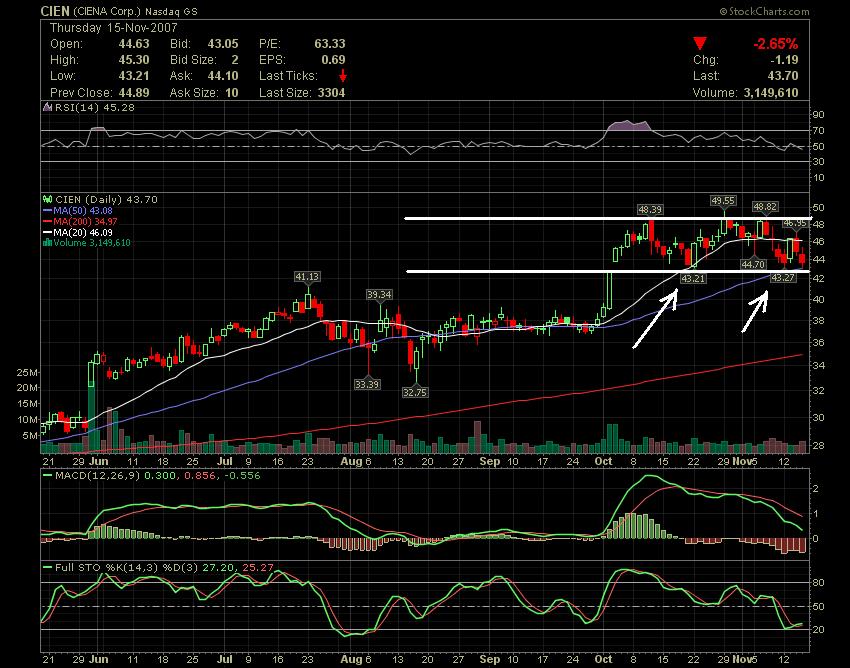The width and height of the screenshot is (850, 668).
Task: Click the white MA(20) legend line swatch
Action: coord(48,232)
